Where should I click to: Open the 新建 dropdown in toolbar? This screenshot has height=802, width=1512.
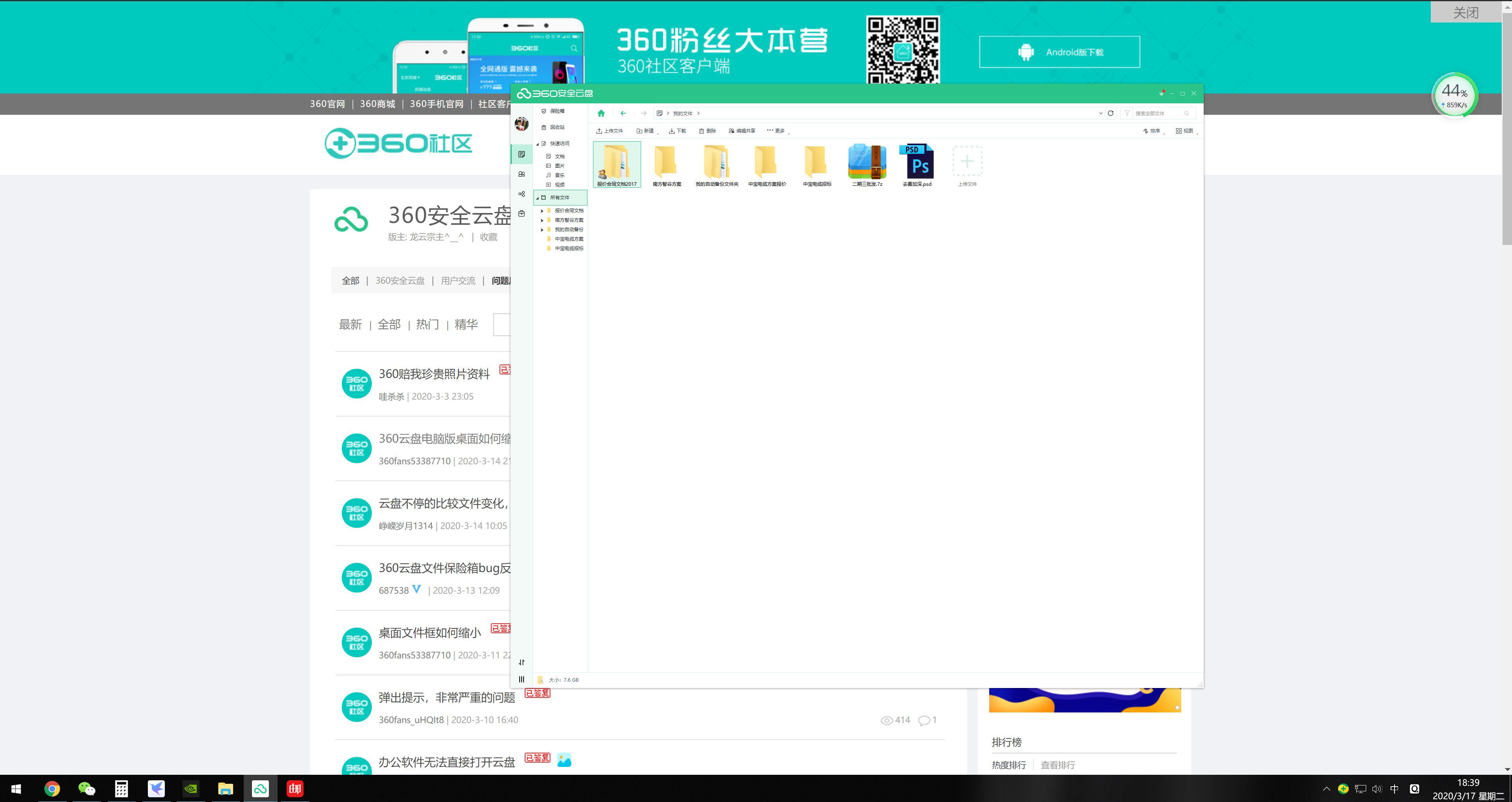(x=647, y=131)
